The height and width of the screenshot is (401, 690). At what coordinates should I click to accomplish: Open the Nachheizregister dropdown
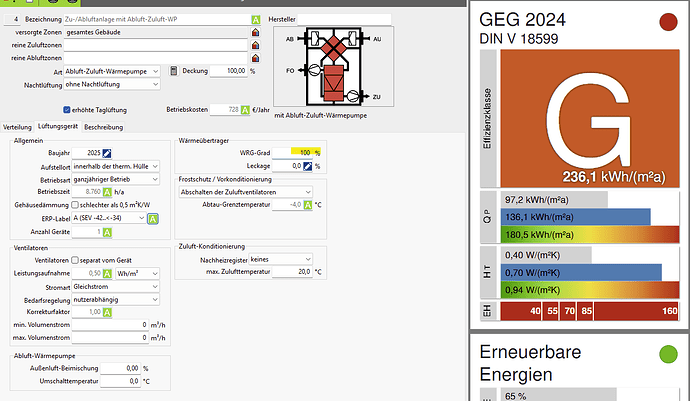(x=280, y=258)
